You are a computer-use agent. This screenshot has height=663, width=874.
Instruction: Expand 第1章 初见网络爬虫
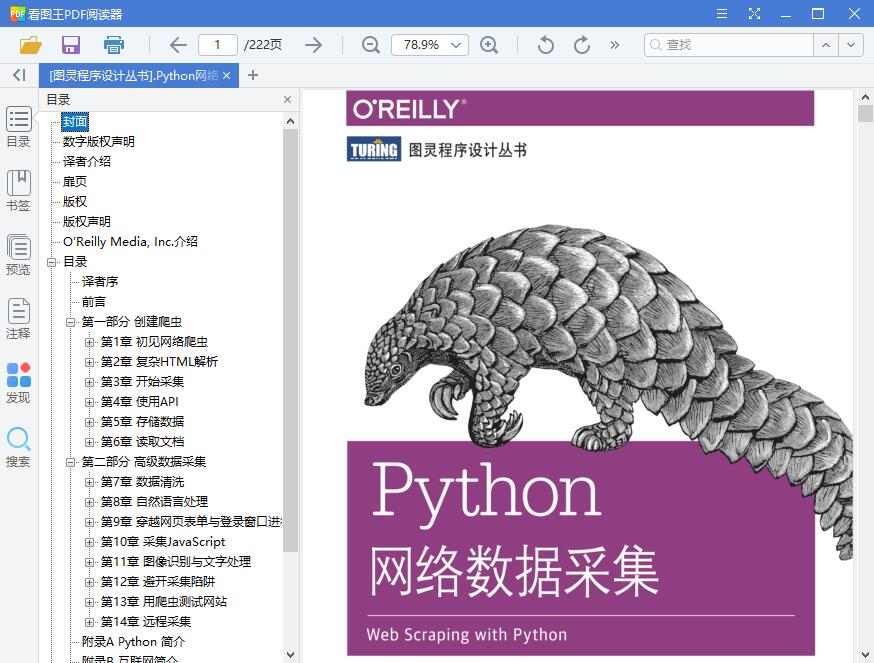89,342
